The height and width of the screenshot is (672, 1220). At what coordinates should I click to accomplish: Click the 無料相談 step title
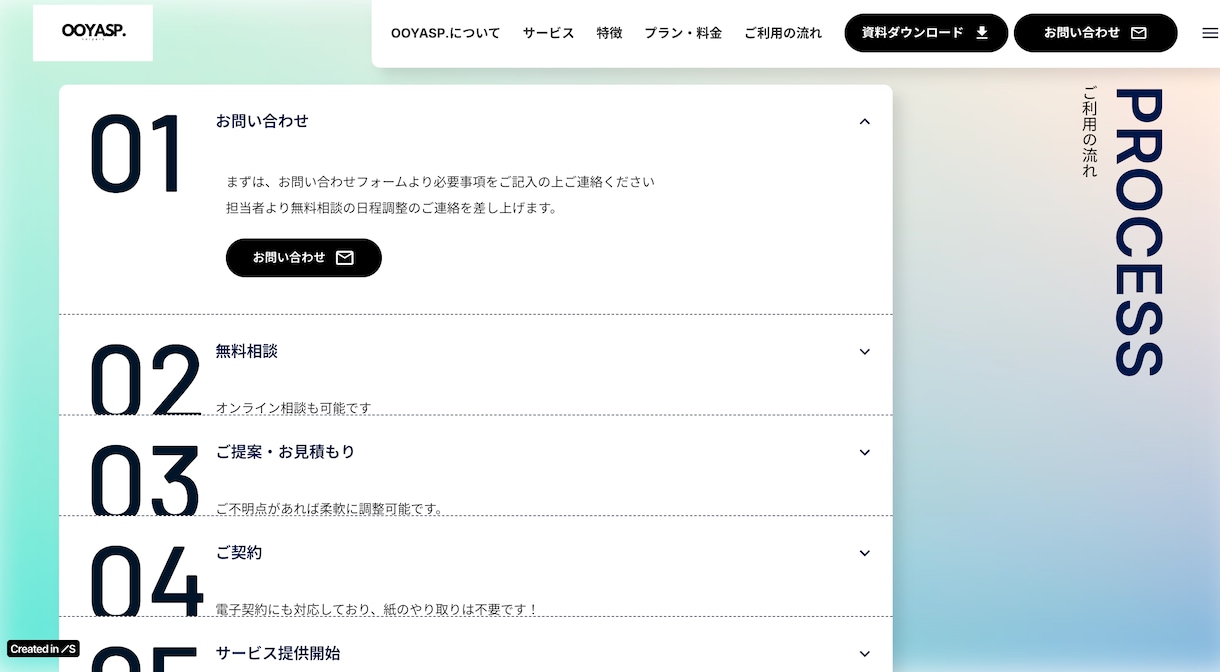(x=247, y=351)
